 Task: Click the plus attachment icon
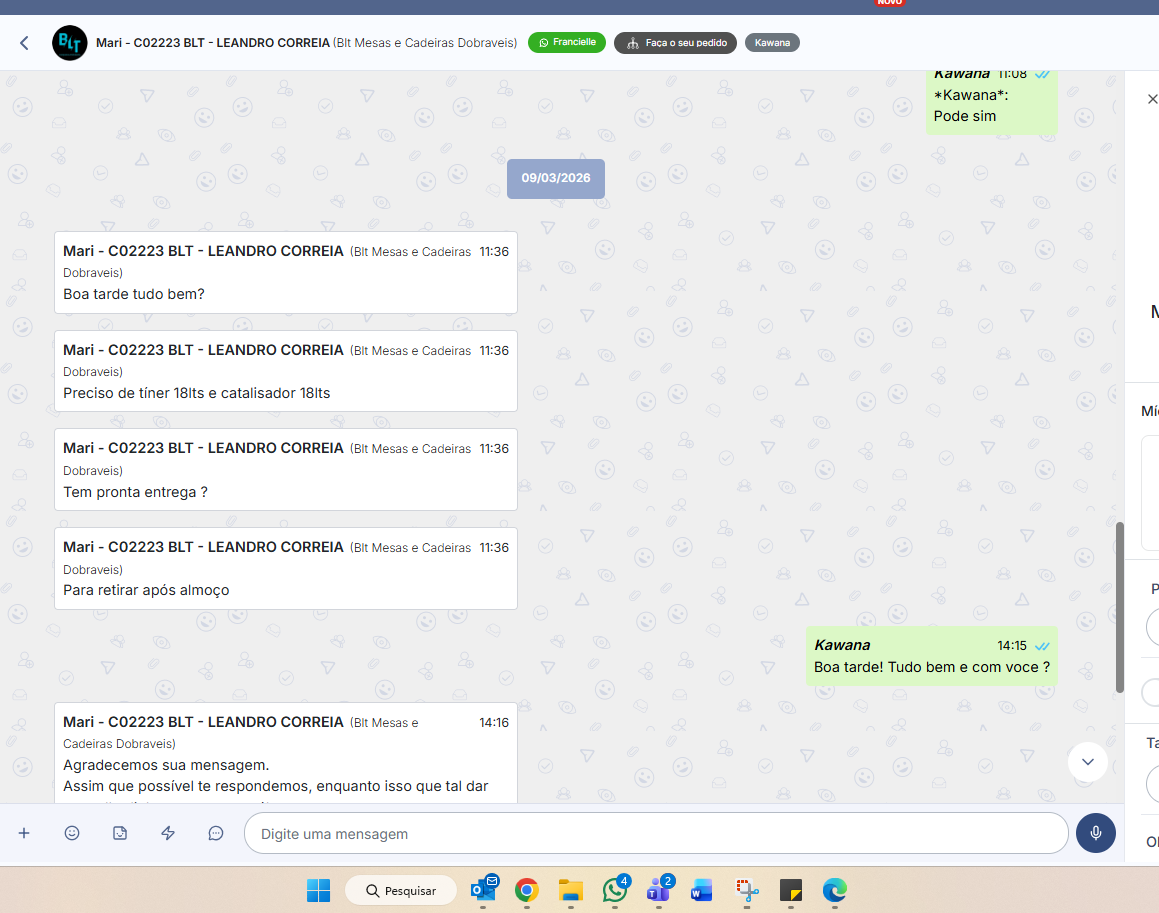[24, 833]
